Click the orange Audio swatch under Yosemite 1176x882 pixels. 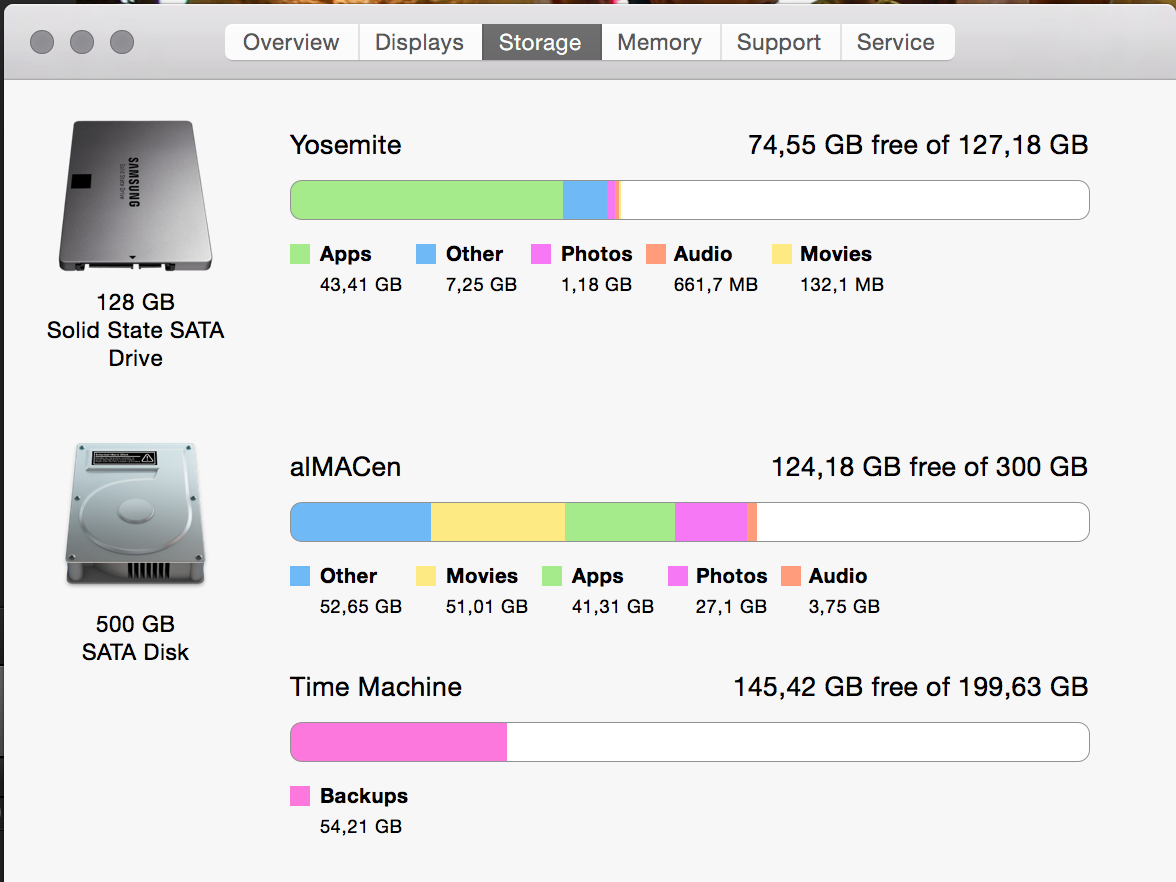pyautogui.click(x=656, y=254)
